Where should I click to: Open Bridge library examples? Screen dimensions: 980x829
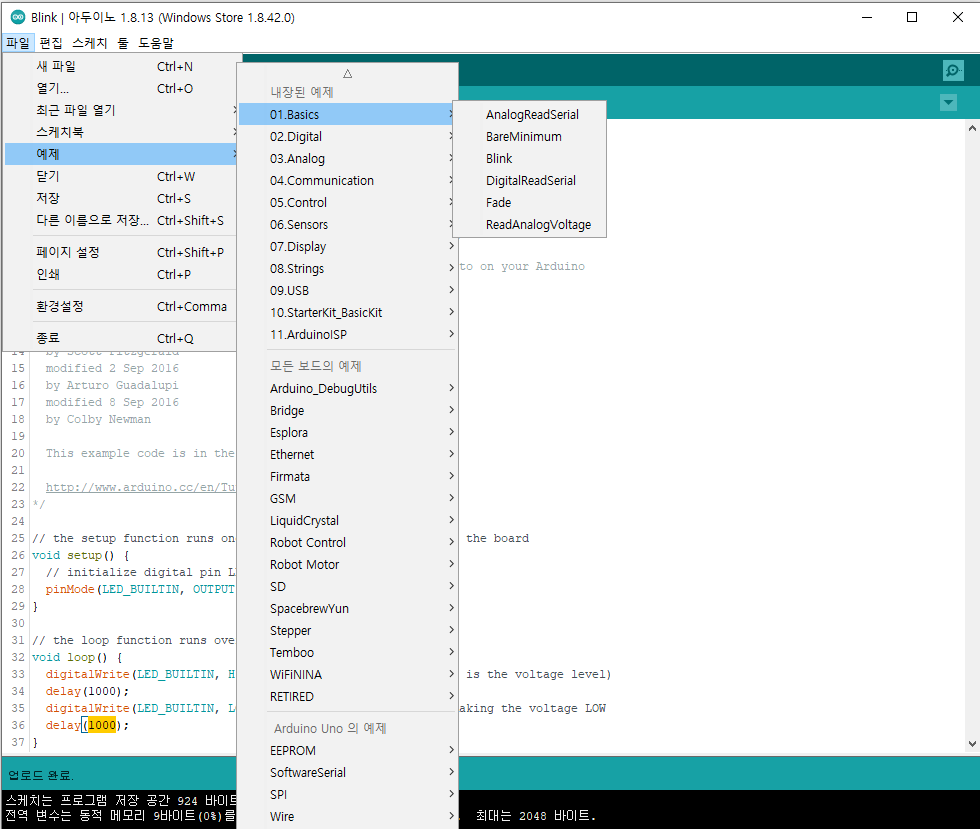pyautogui.click(x=348, y=410)
